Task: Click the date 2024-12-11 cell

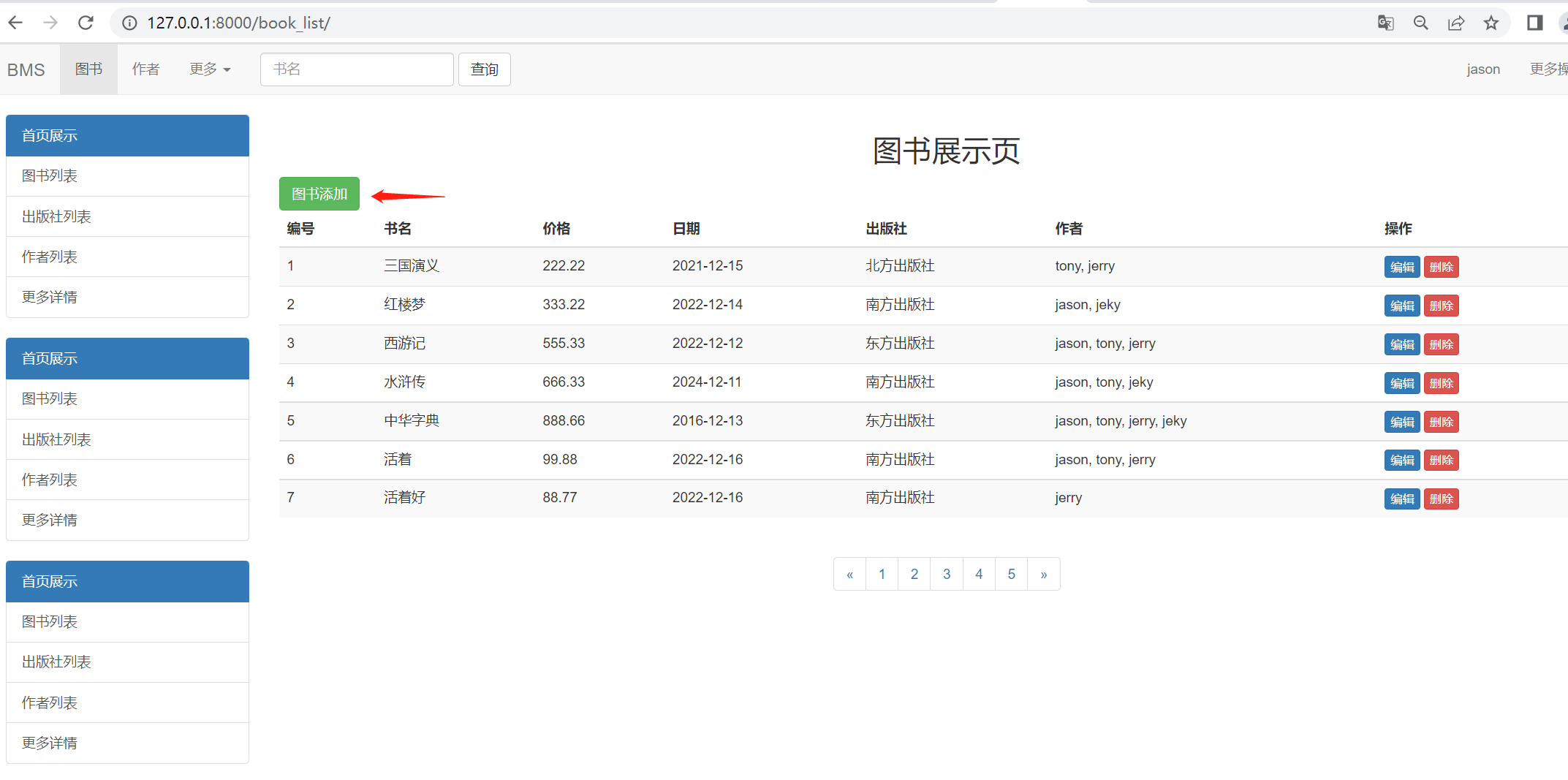Action: click(x=708, y=382)
